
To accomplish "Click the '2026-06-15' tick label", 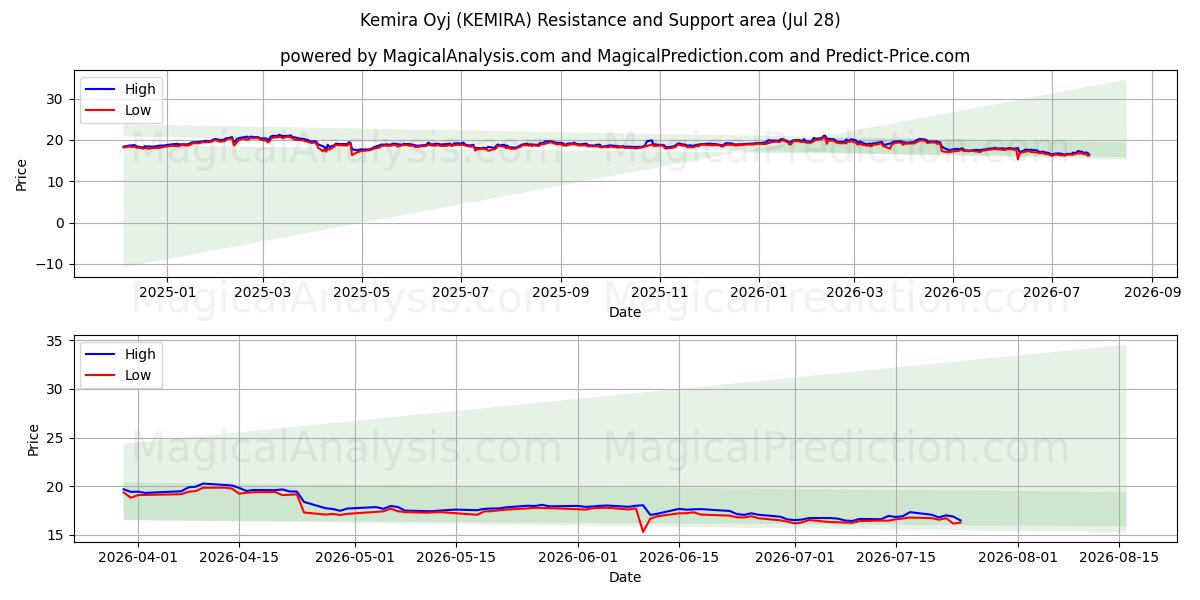I will coord(680,557).
